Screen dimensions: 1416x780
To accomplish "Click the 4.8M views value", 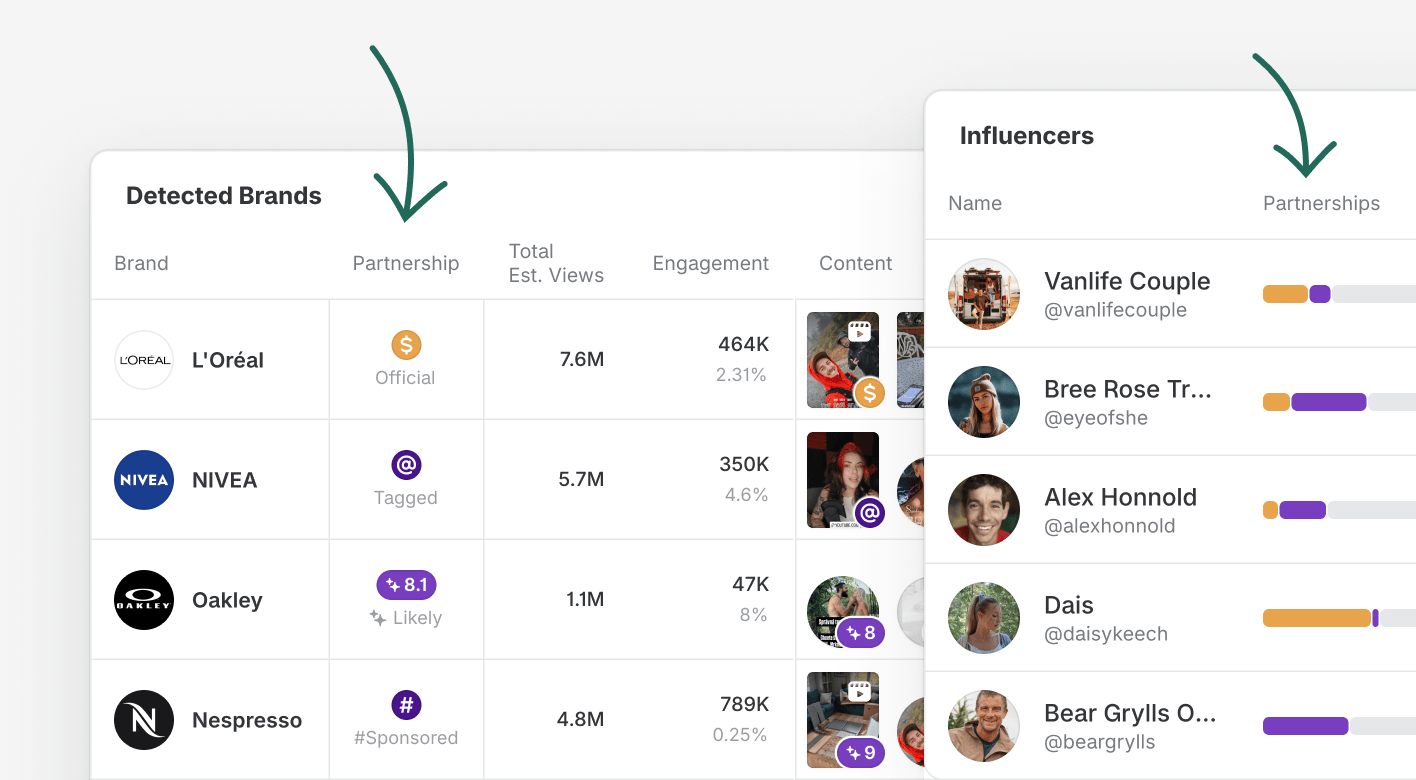I will pyautogui.click(x=581, y=719).
